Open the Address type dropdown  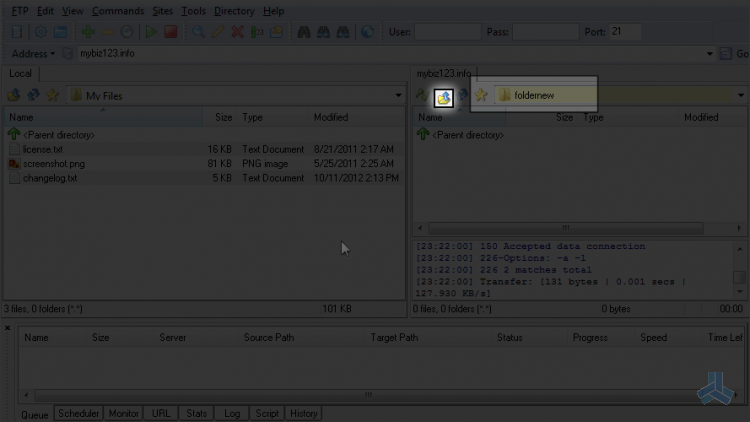(x=33, y=54)
